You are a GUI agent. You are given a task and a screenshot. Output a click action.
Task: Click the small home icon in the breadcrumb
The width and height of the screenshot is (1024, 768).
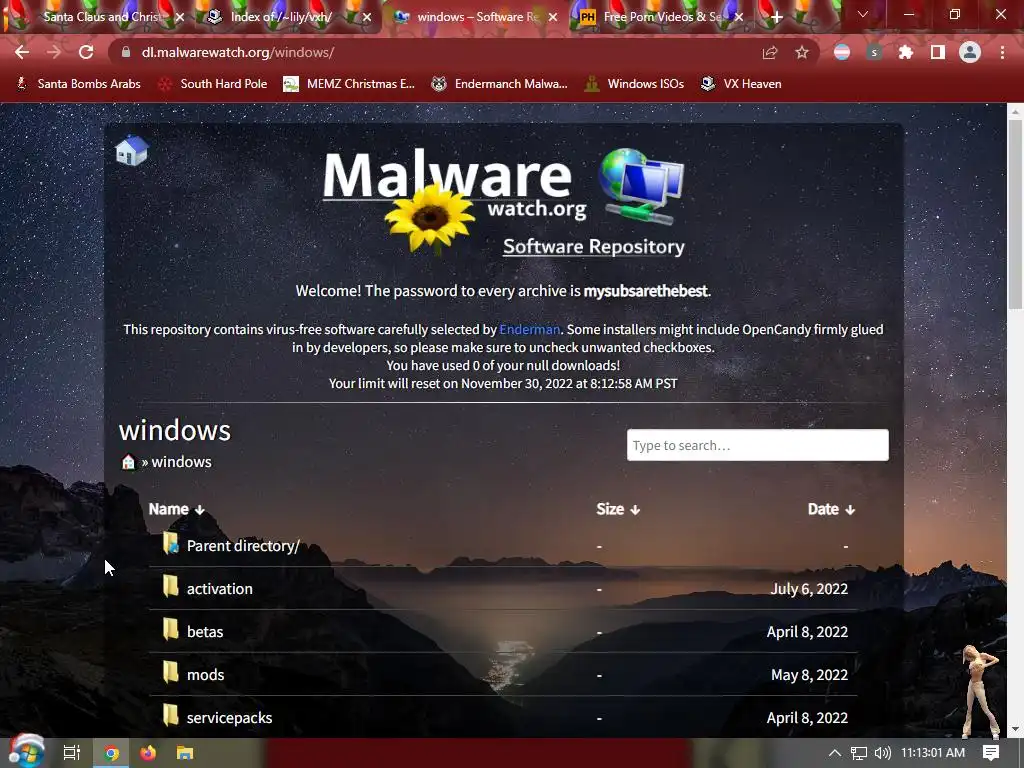point(128,462)
